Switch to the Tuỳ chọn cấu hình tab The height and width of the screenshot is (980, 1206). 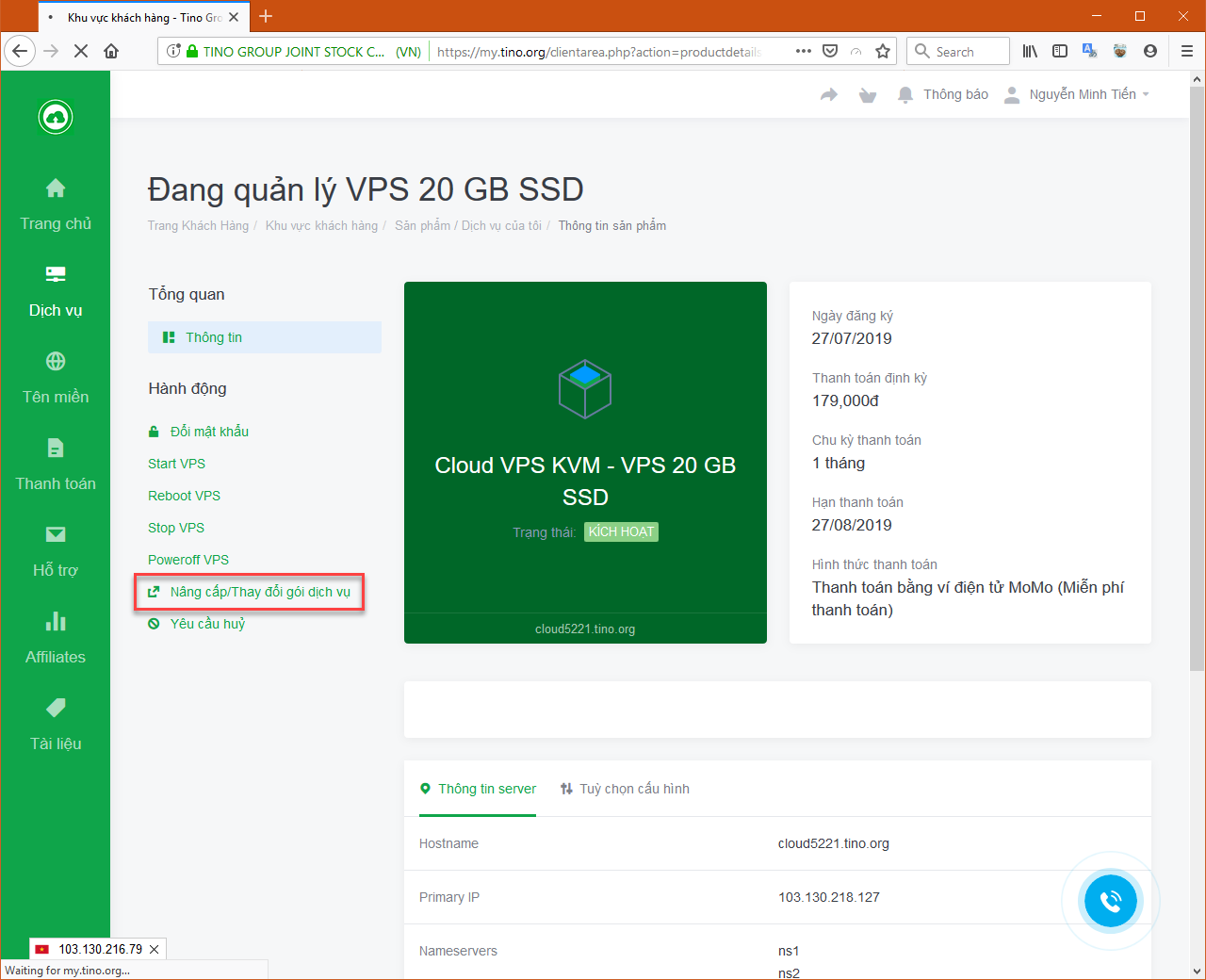point(625,789)
